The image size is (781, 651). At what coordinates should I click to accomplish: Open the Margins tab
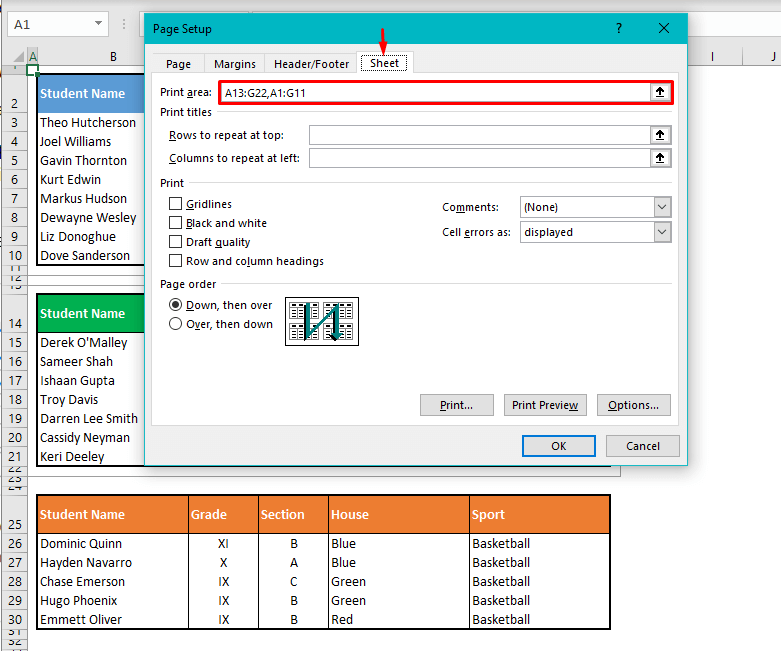click(235, 64)
